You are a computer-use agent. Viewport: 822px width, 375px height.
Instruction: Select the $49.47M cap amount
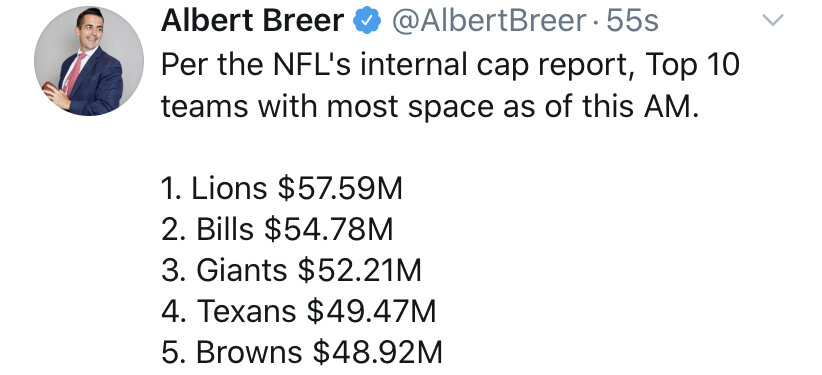pos(371,312)
